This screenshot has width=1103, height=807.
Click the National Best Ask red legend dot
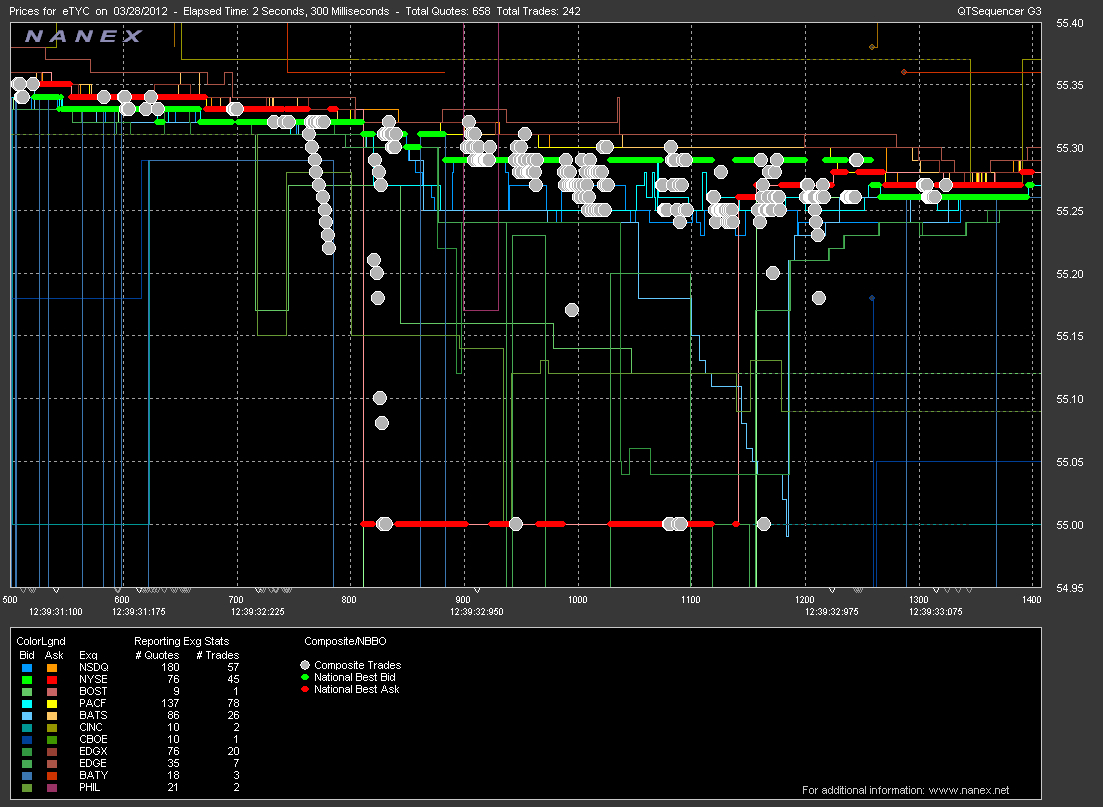(x=305, y=689)
